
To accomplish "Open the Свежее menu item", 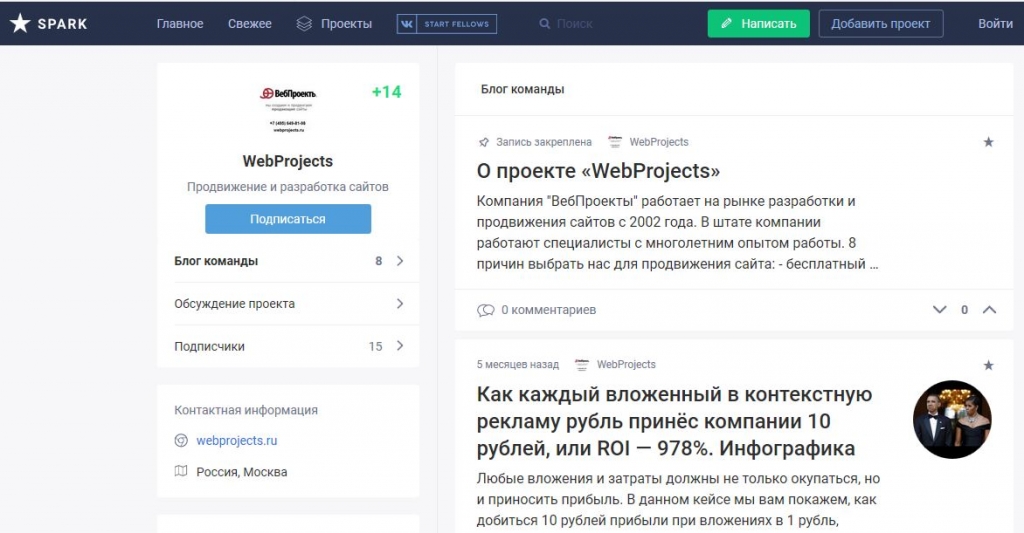I will click(x=249, y=24).
